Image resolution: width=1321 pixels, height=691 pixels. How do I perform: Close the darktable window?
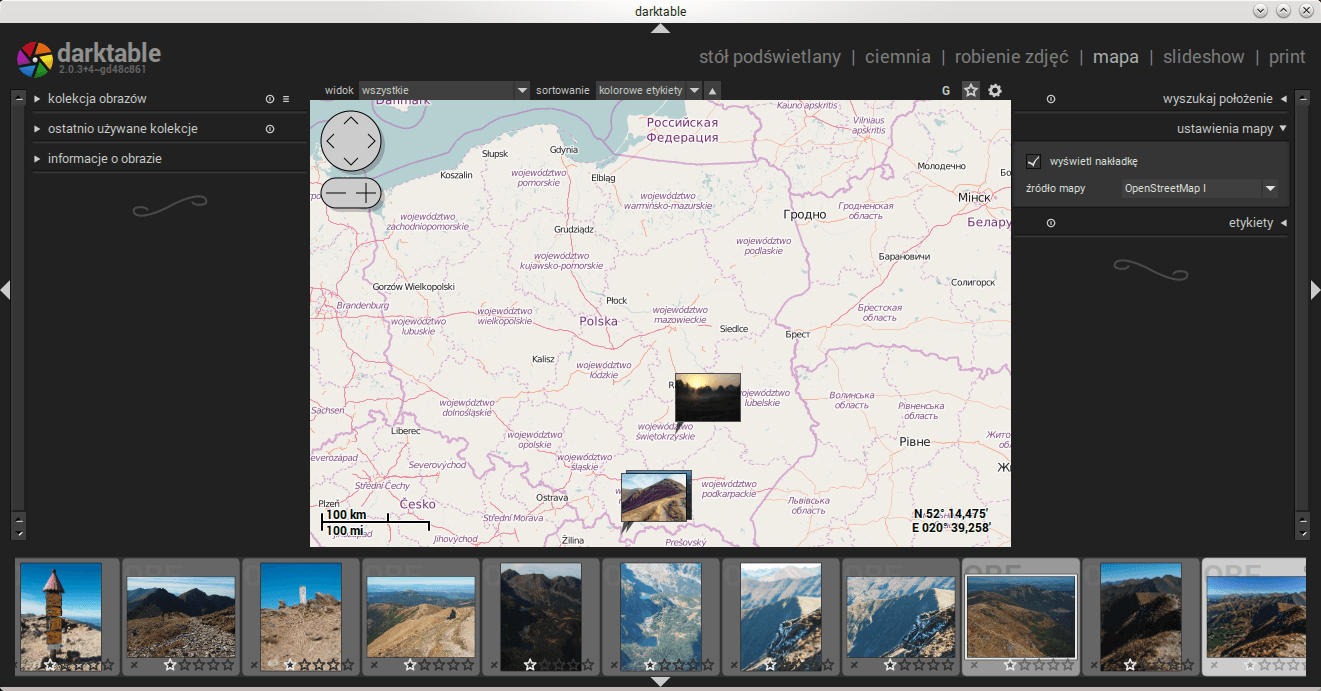(1306, 11)
